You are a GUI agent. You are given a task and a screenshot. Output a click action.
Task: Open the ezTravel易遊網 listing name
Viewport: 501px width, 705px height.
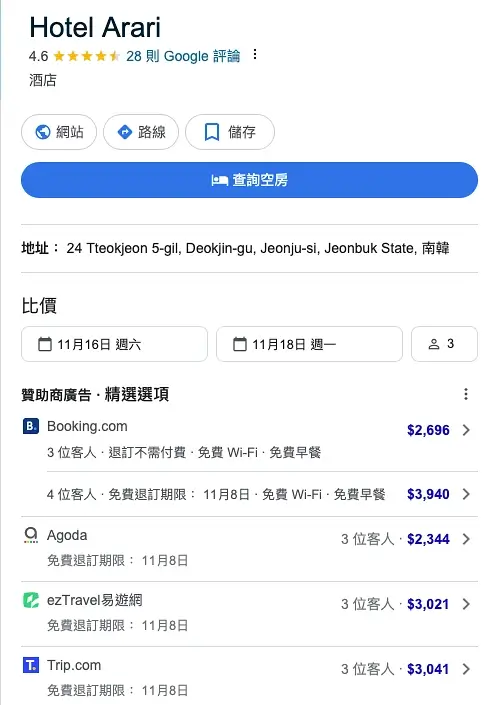point(95,600)
